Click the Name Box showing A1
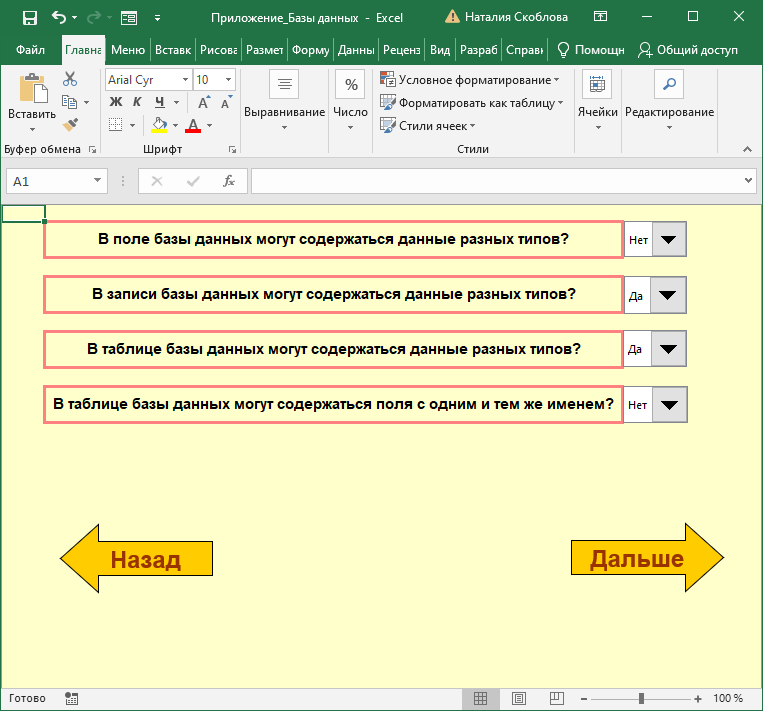This screenshot has width=763, height=711. point(48,181)
